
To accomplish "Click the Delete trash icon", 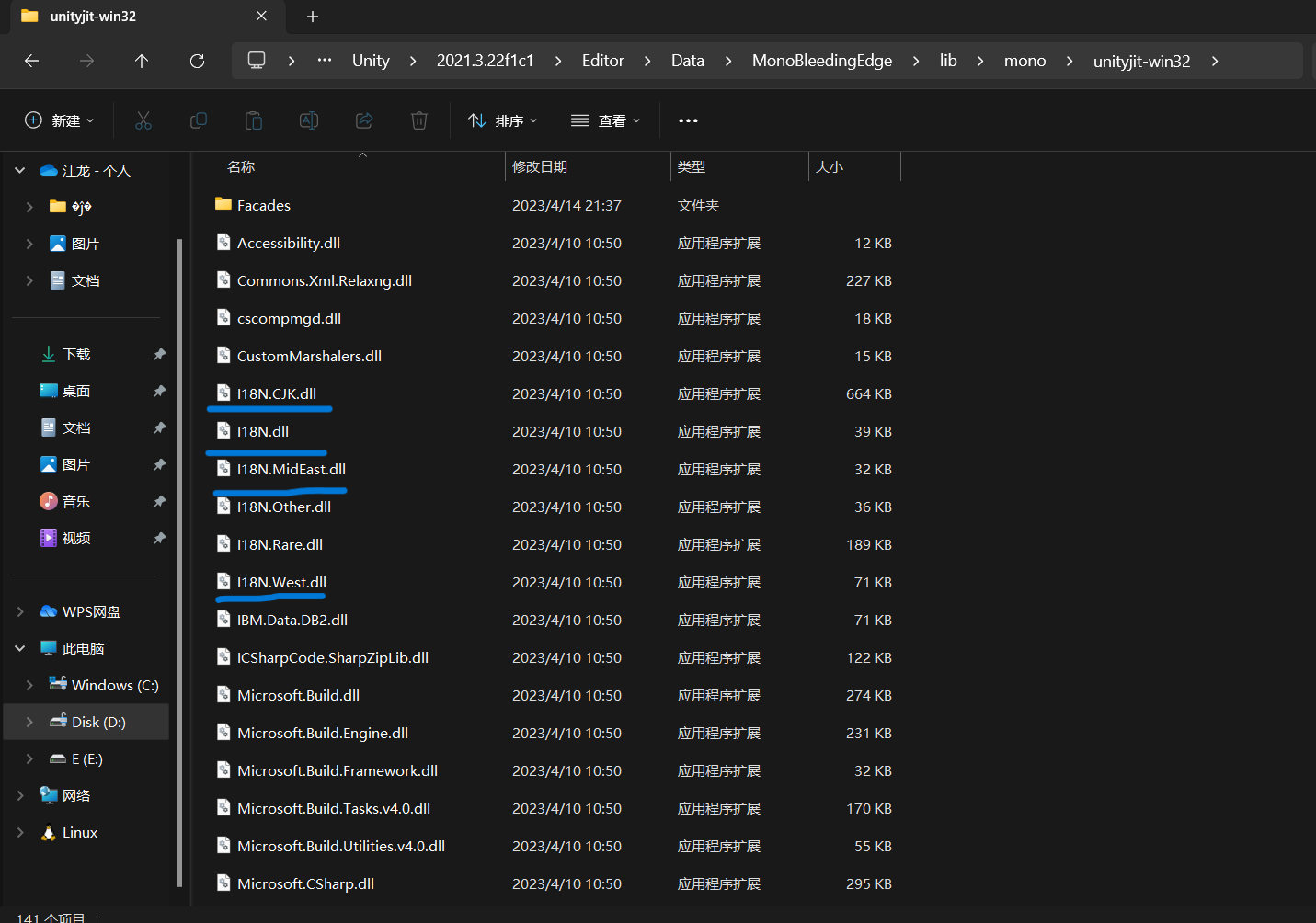I will pyautogui.click(x=418, y=120).
